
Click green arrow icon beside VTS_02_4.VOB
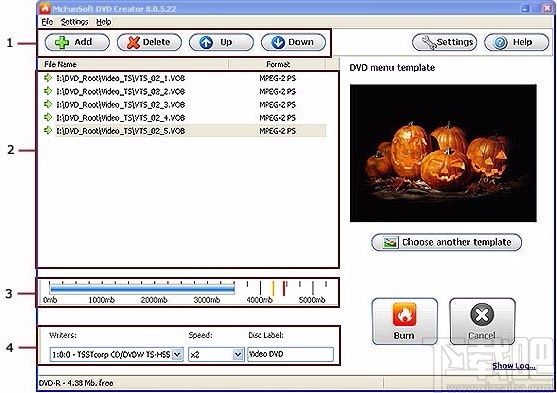pos(48,117)
